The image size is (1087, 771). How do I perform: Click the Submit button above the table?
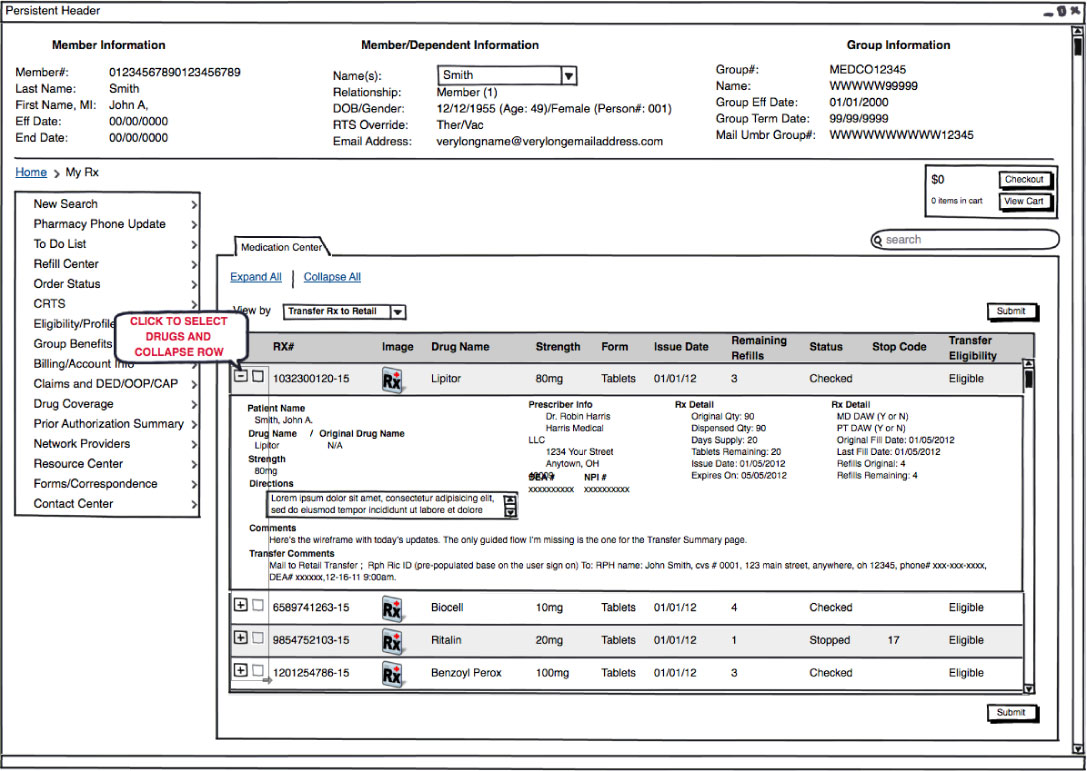1011,311
